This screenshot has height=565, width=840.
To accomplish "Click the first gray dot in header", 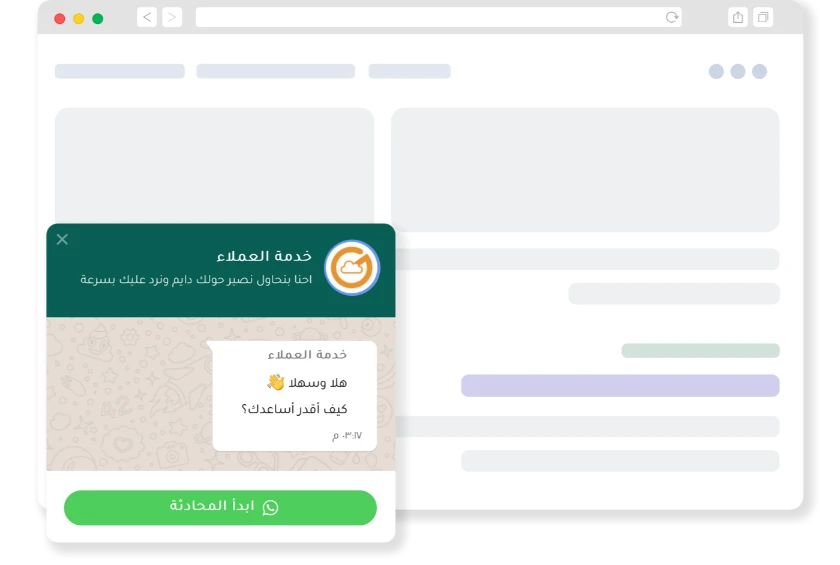I will 716,71.
